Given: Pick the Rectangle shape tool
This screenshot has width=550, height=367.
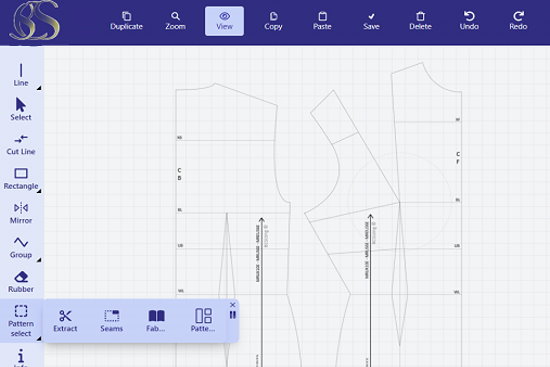Looking at the screenshot, I should click(21, 178).
